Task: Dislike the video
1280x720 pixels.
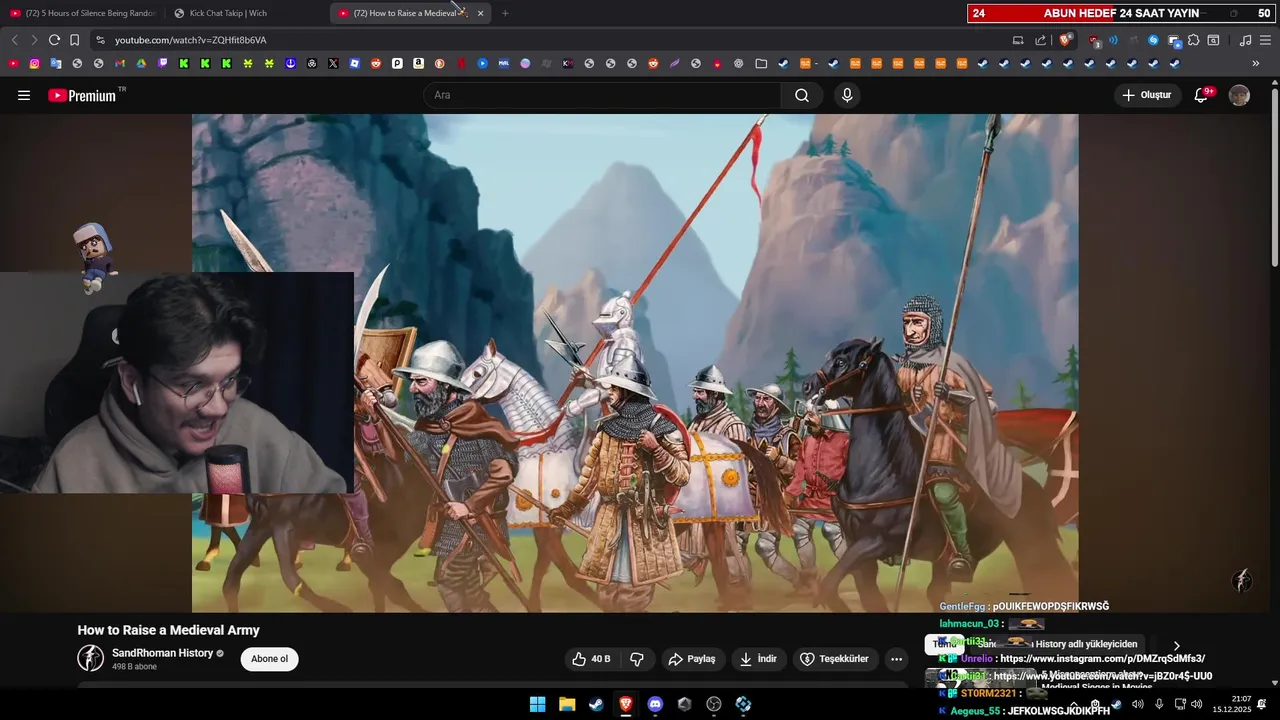Action: point(636,659)
